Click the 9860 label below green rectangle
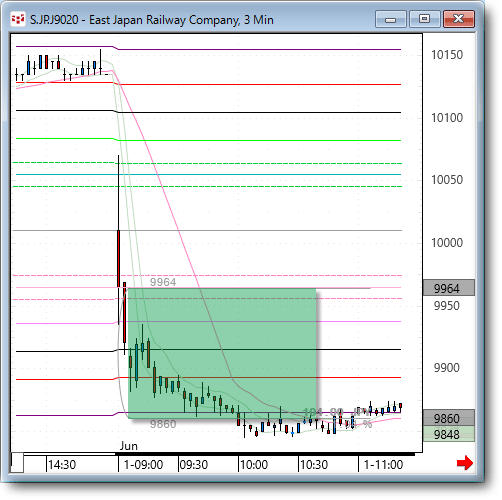 coord(163,424)
